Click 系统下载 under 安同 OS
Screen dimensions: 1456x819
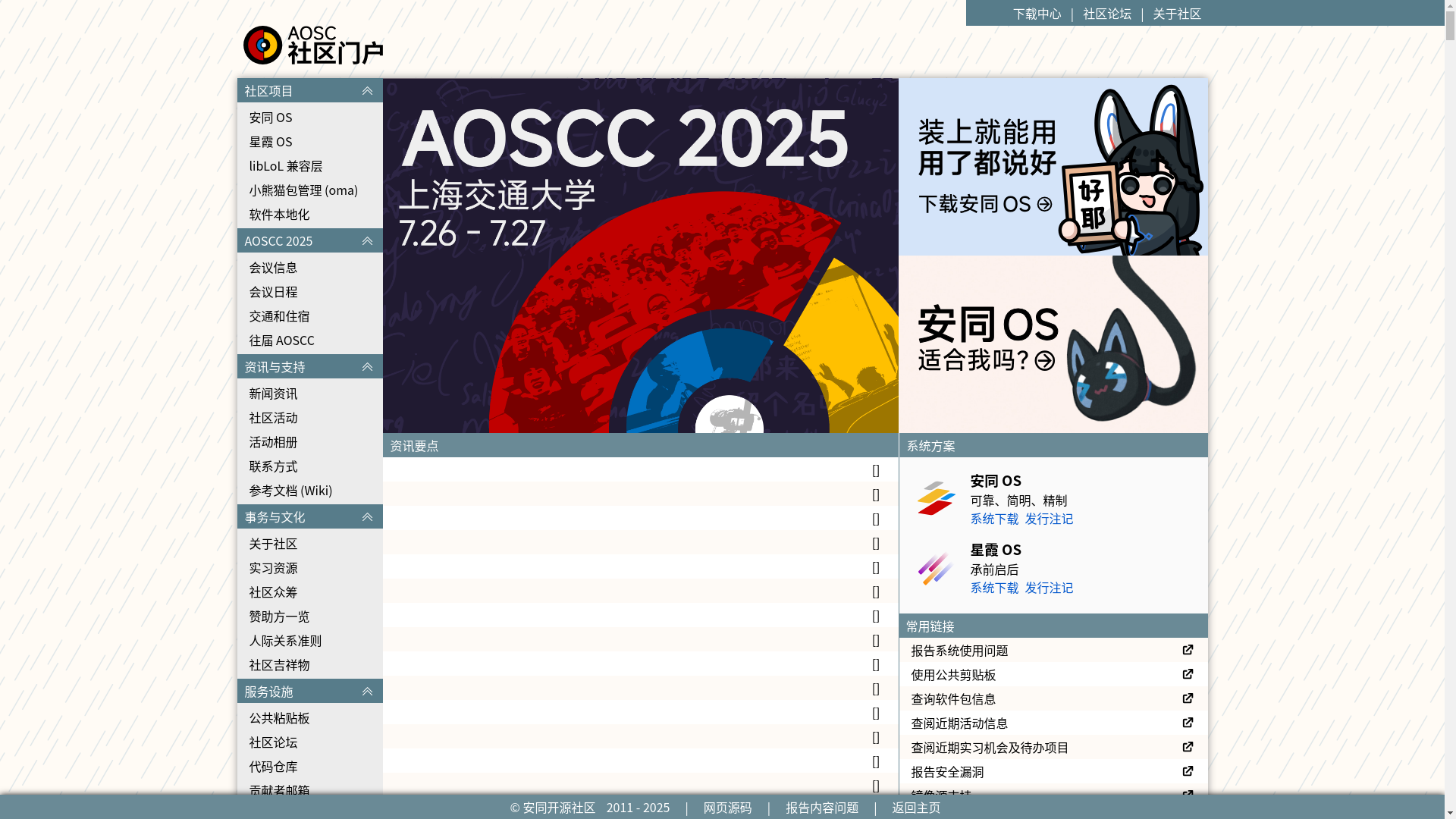click(994, 519)
